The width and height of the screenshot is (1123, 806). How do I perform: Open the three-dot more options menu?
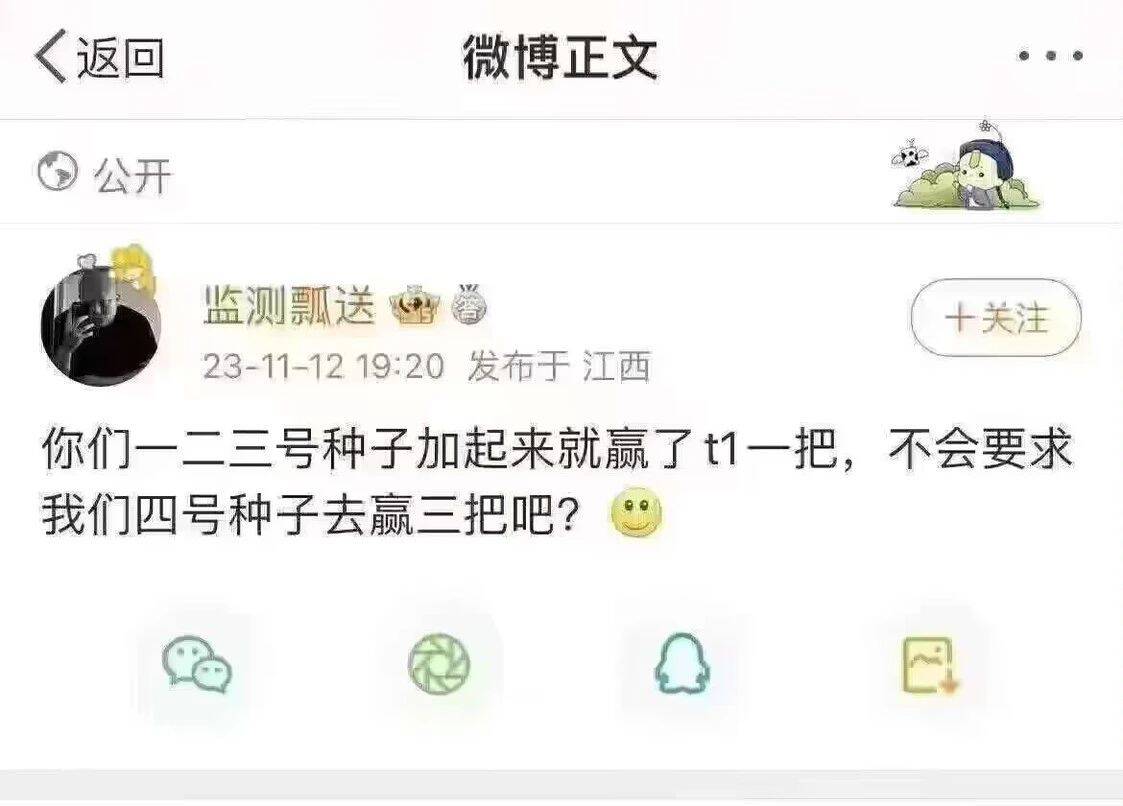pyautogui.click(x=1051, y=56)
